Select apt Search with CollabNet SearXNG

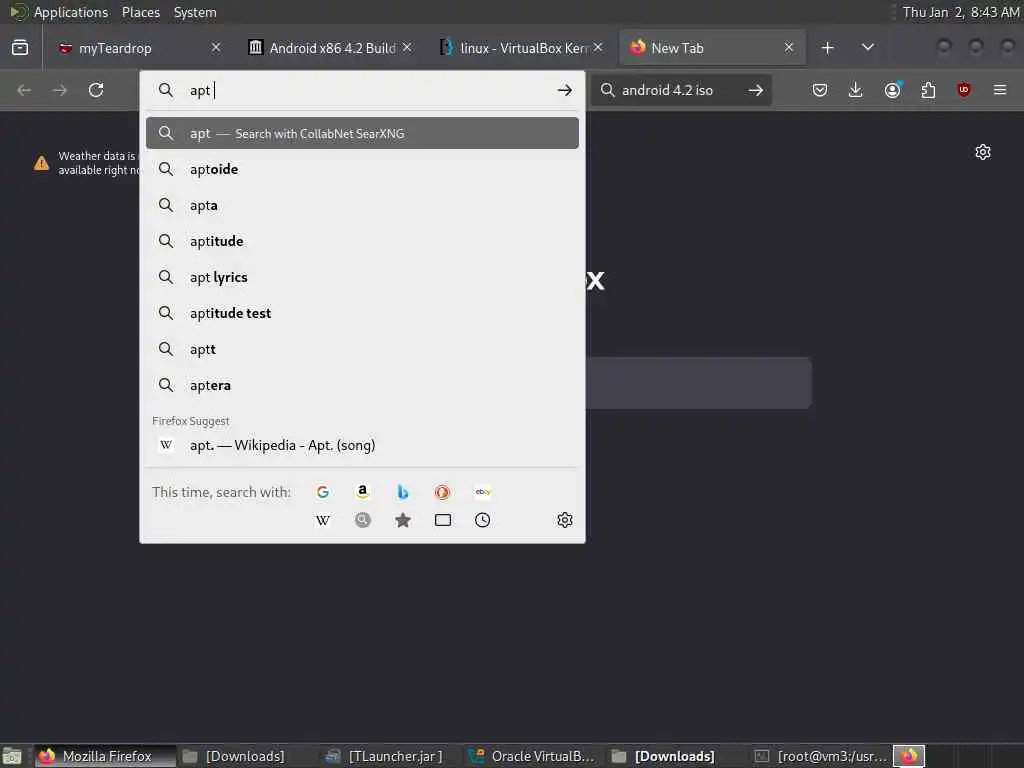362,133
